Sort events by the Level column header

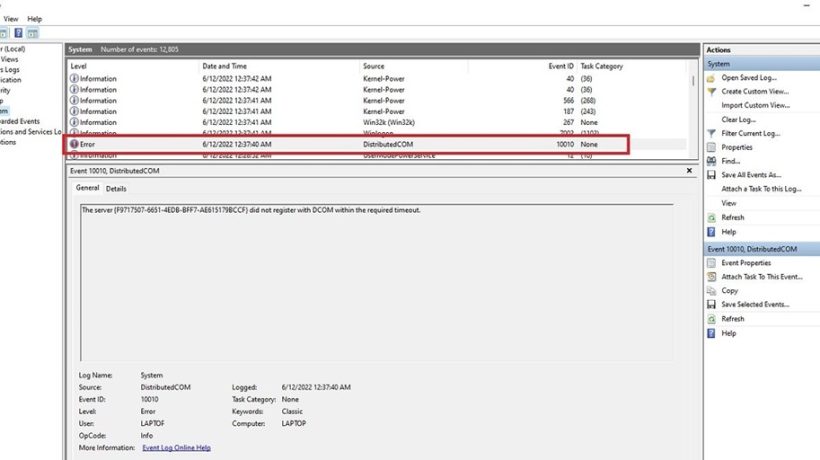[133, 66]
